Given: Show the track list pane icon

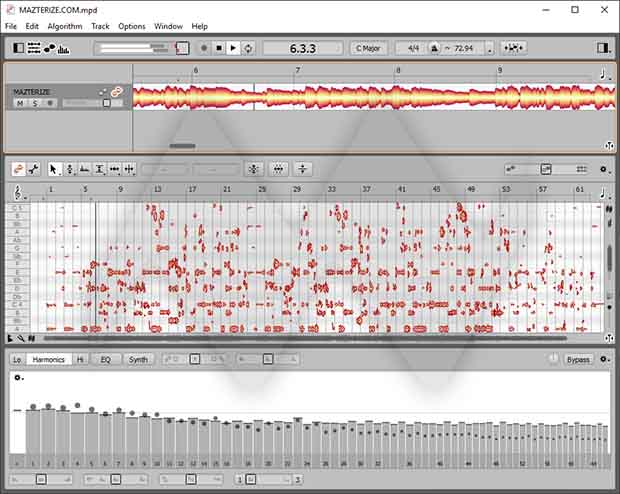Looking at the screenshot, I should tap(34, 48).
